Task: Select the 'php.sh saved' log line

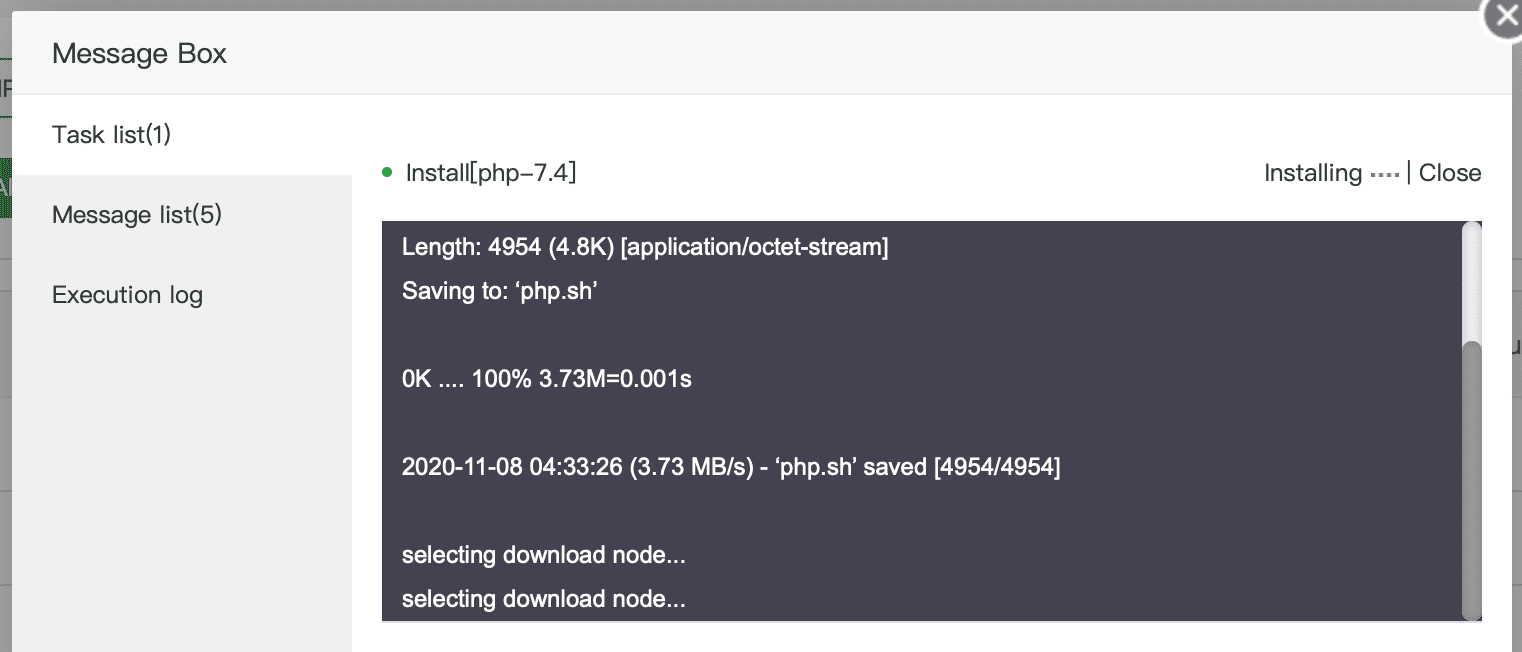Action: click(x=731, y=467)
